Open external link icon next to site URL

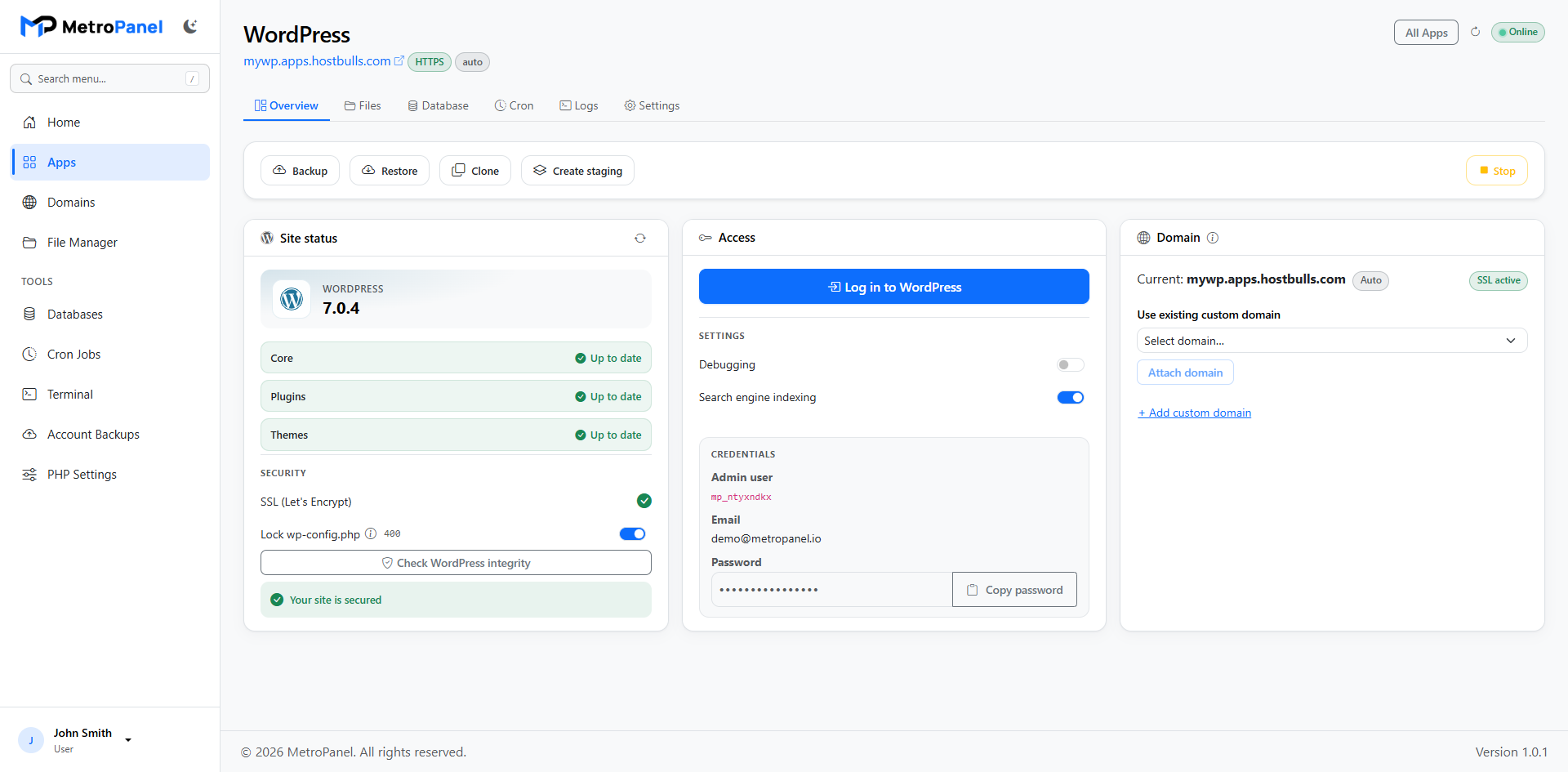399,60
